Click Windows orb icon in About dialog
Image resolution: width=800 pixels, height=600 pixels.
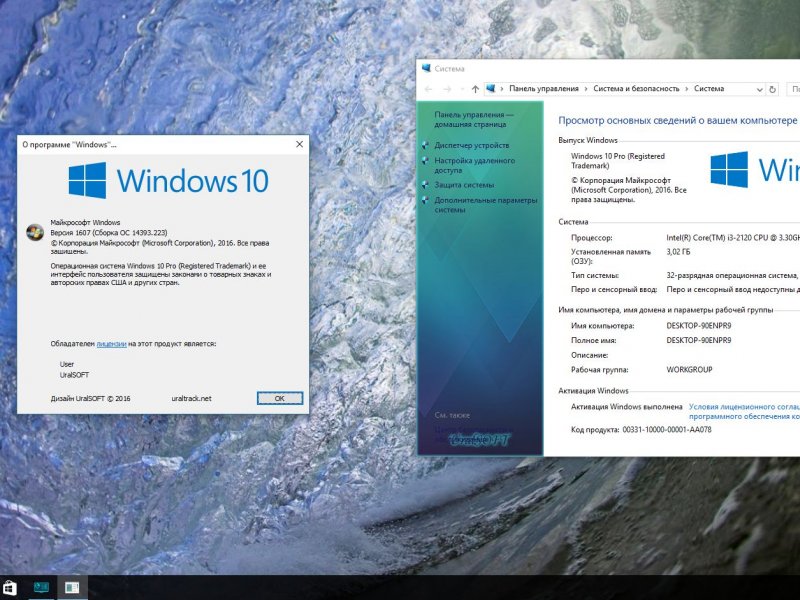point(35,232)
